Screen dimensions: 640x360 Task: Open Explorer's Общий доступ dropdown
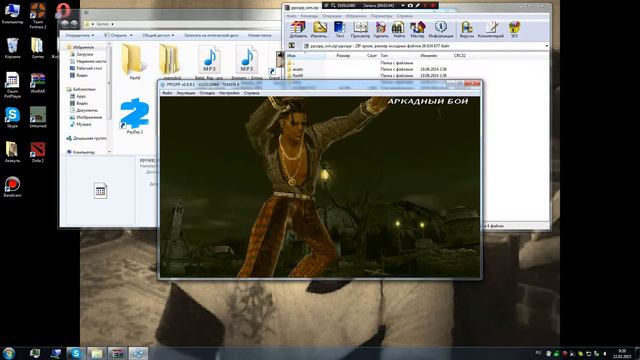coord(158,36)
